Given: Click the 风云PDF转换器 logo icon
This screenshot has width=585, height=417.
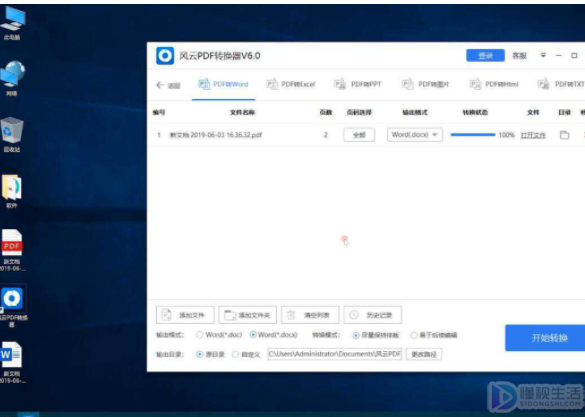Looking at the screenshot, I should point(165,56).
